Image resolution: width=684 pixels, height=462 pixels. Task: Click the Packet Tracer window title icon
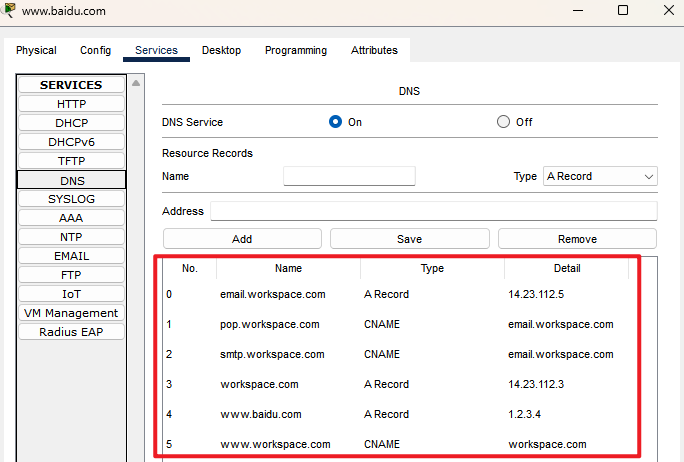[9, 10]
